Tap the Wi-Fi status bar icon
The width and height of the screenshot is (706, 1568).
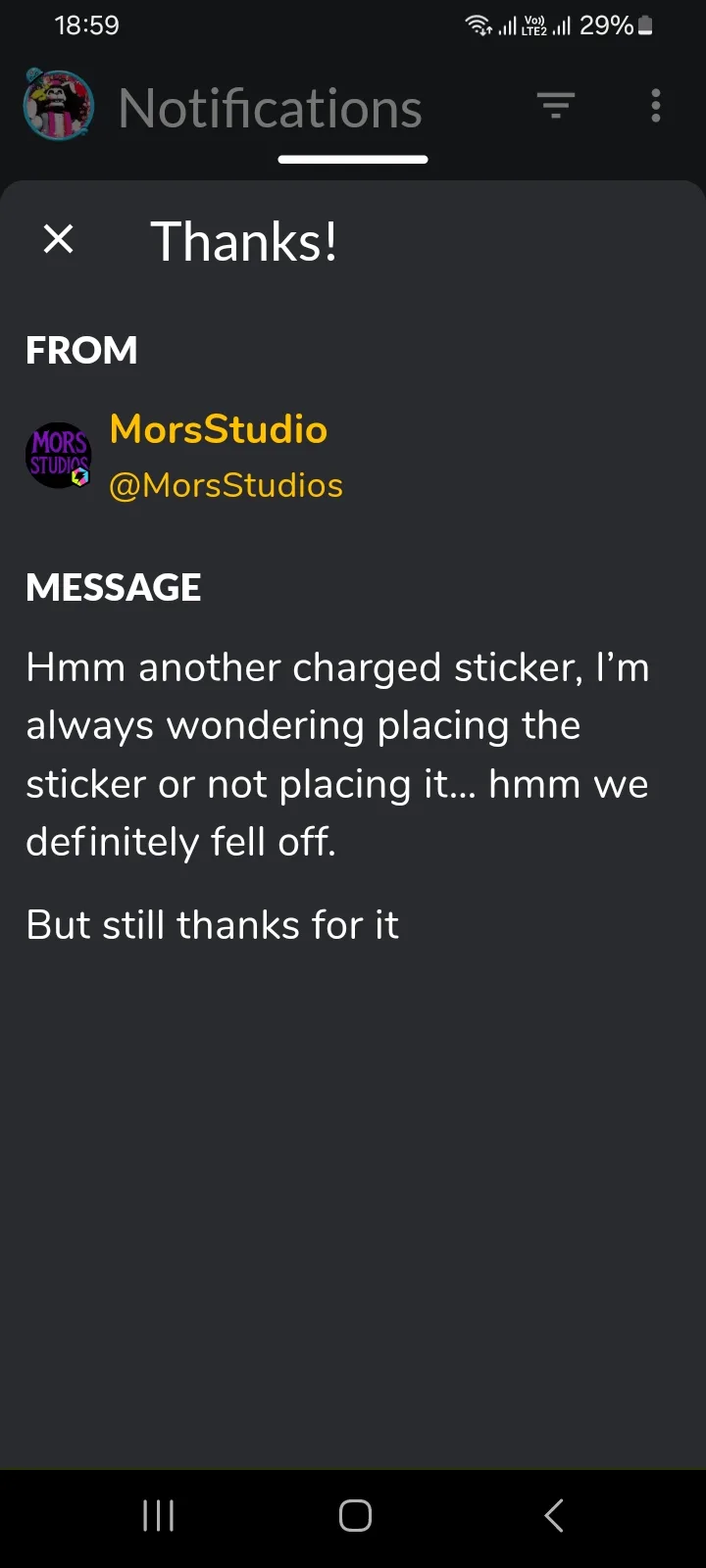point(478,25)
